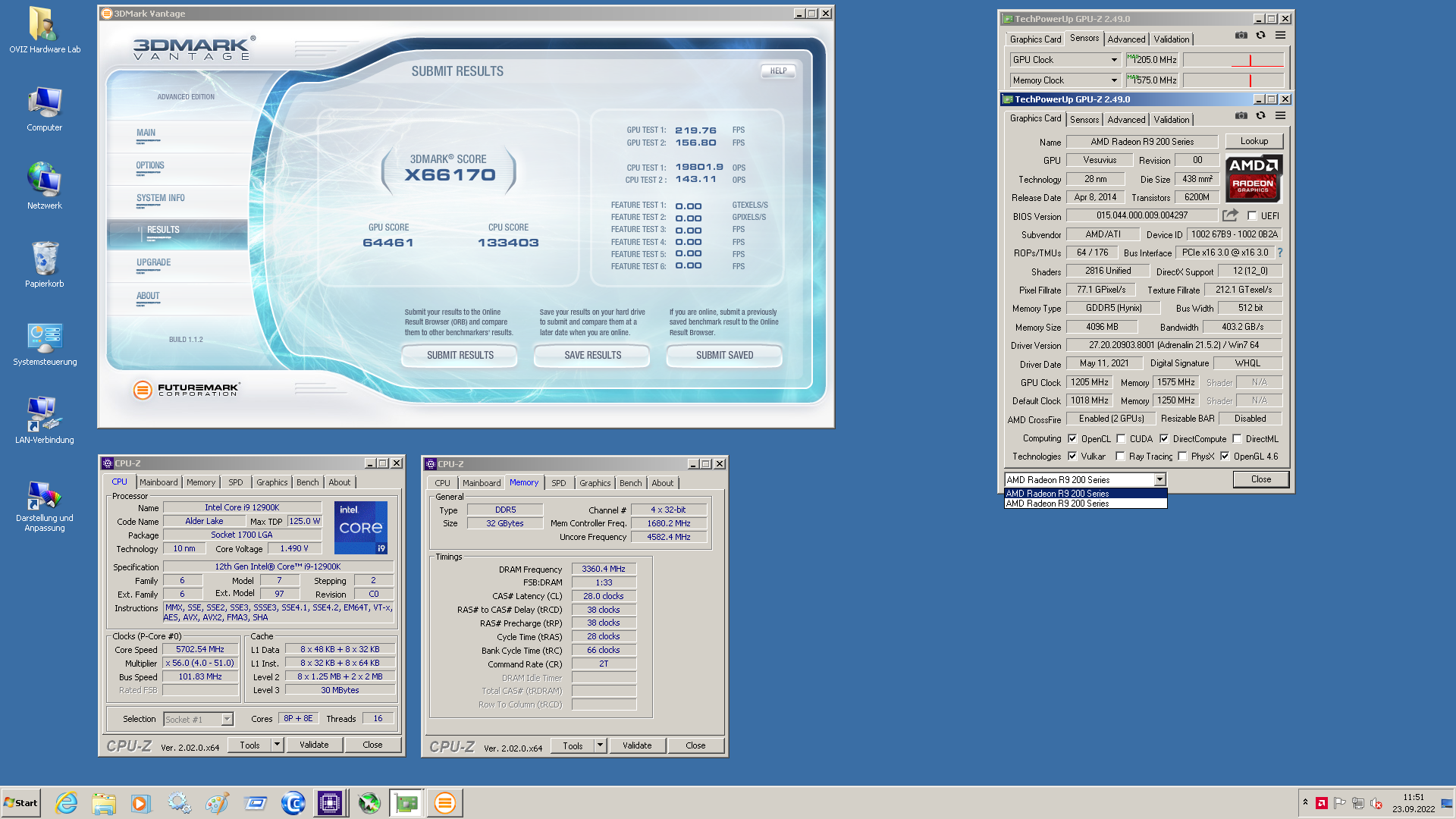
Task: Click the AMD Radeon Graphics logo in GPU-Z
Action: (x=1253, y=178)
